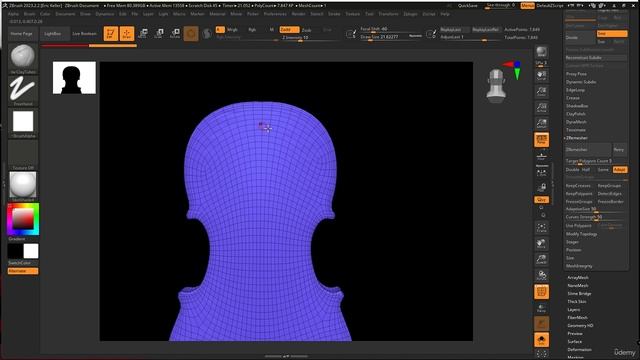Toggle the Rgb channel

pyautogui.click(x=252, y=30)
